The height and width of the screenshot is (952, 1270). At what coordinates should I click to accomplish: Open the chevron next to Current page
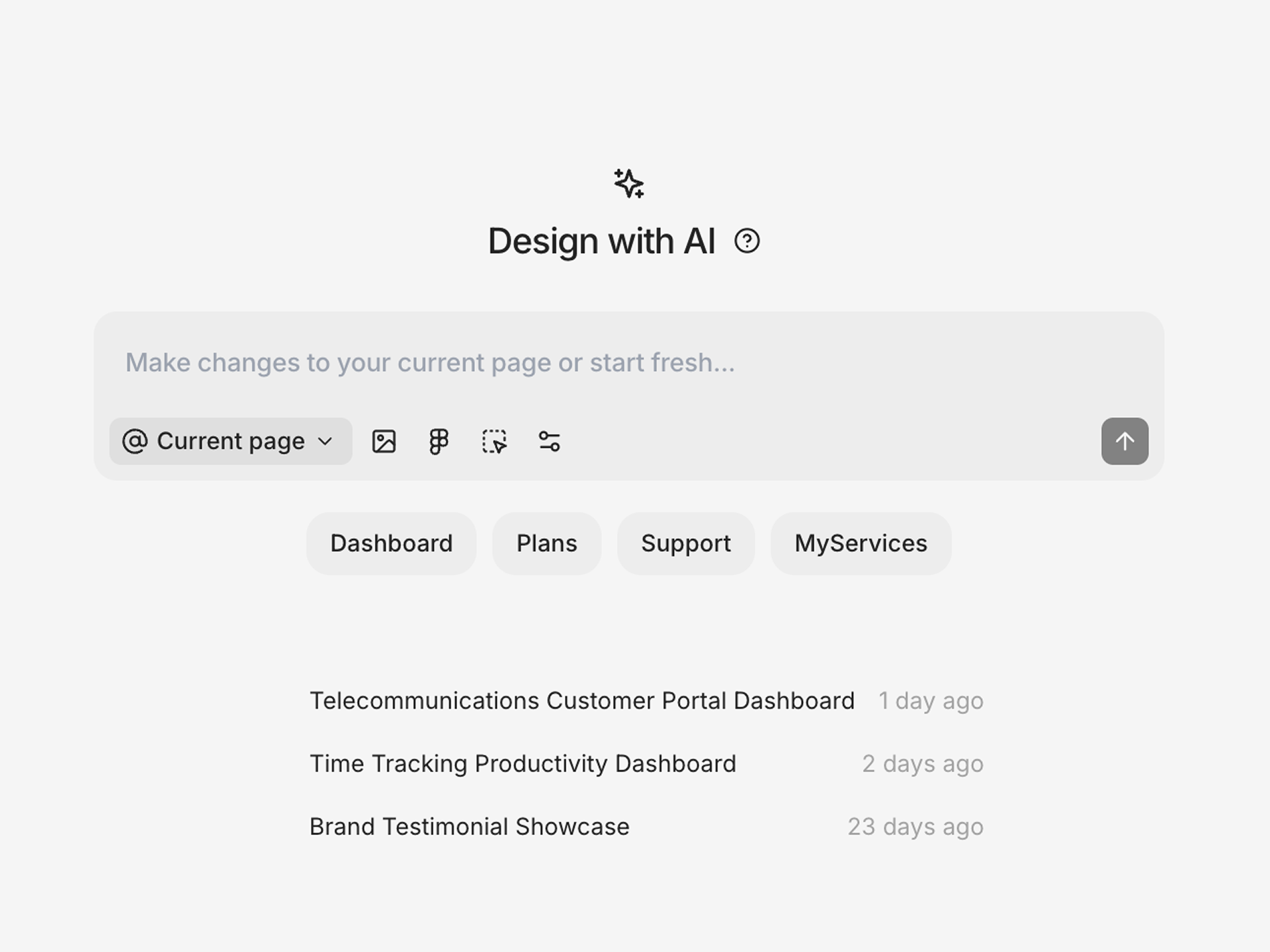tap(325, 442)
